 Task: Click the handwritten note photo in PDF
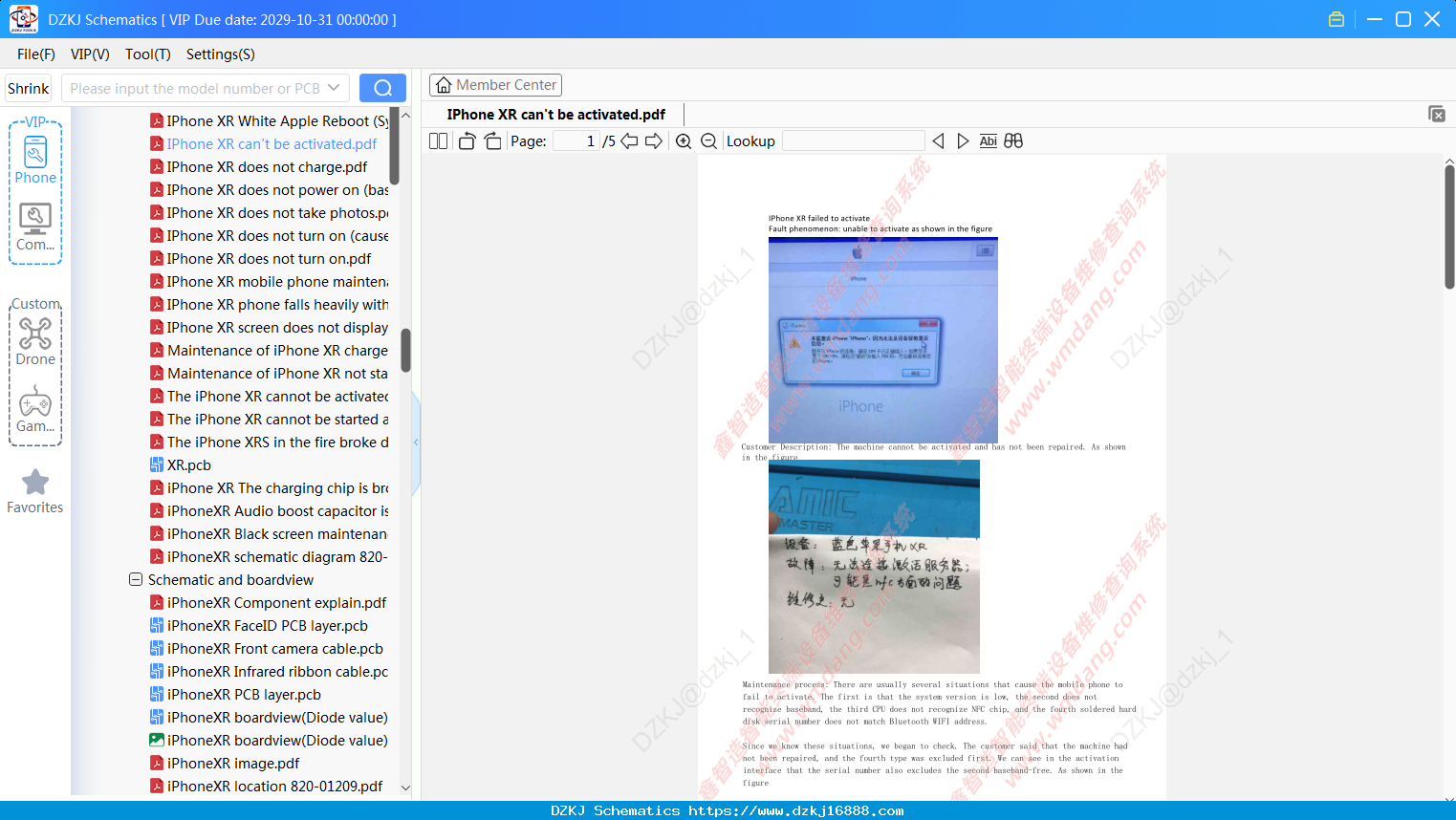point(874,567)
